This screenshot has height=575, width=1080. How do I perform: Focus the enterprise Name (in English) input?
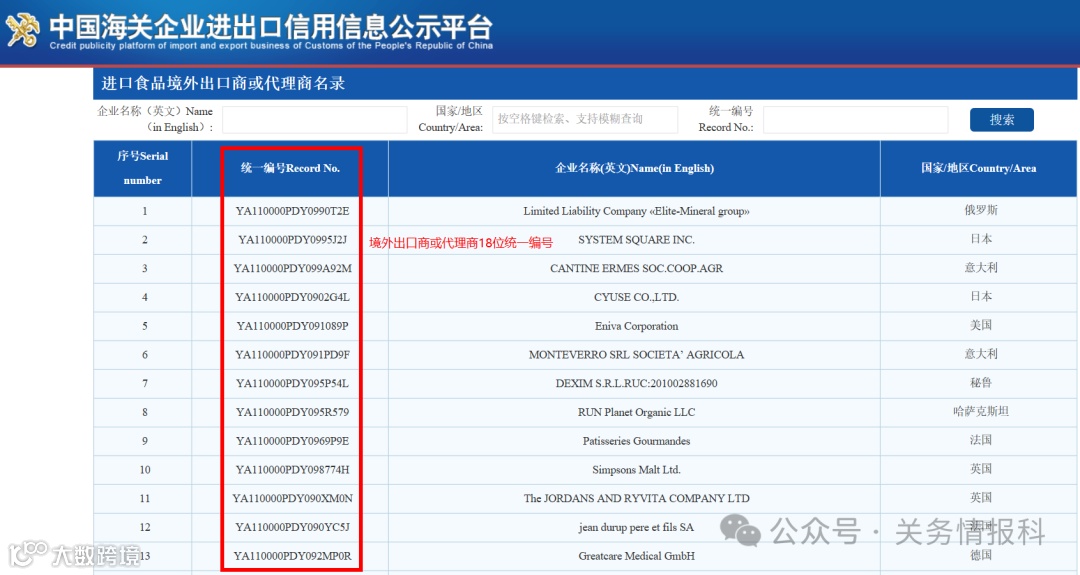pos(315,120)
